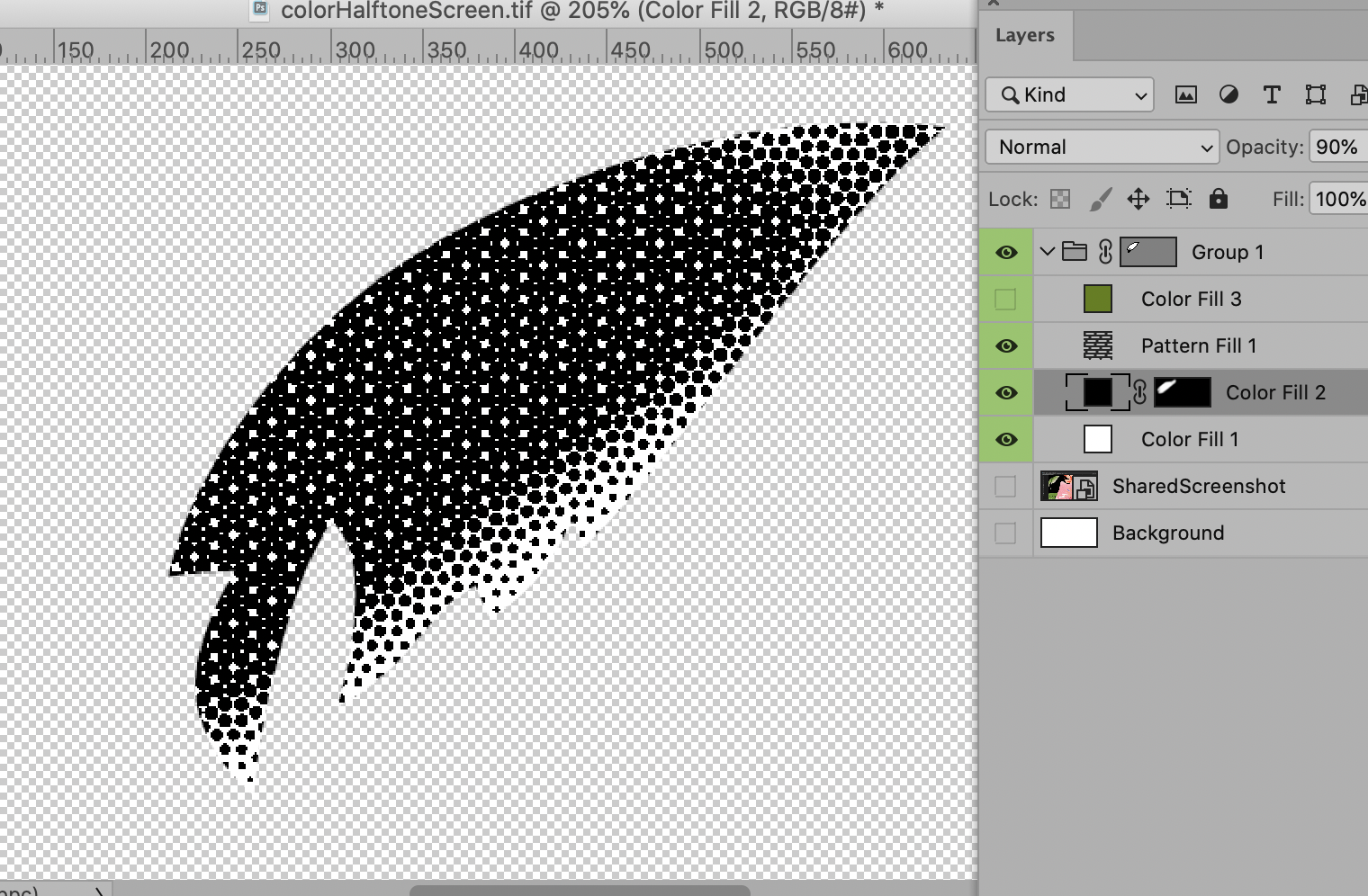Viewport: 1368px width, 896px height.
Task: Collapse Group 1 with its disclosure triangle
Action: [x=1047, y=252]
